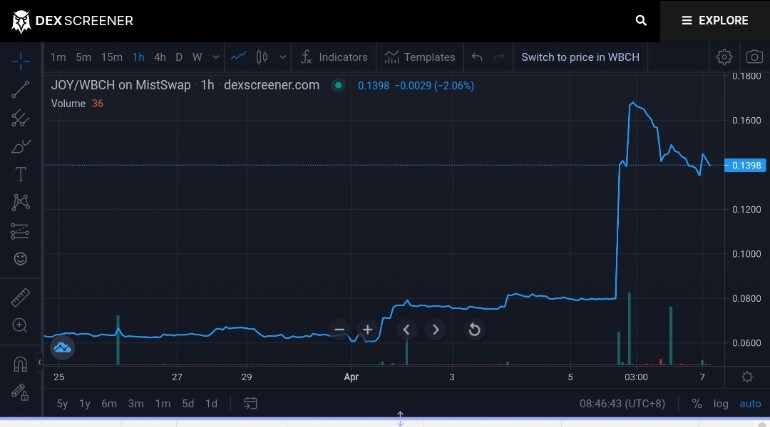Open the emoji icons tool
This screenshot has width=770, height=427.
tap(20, 259)
